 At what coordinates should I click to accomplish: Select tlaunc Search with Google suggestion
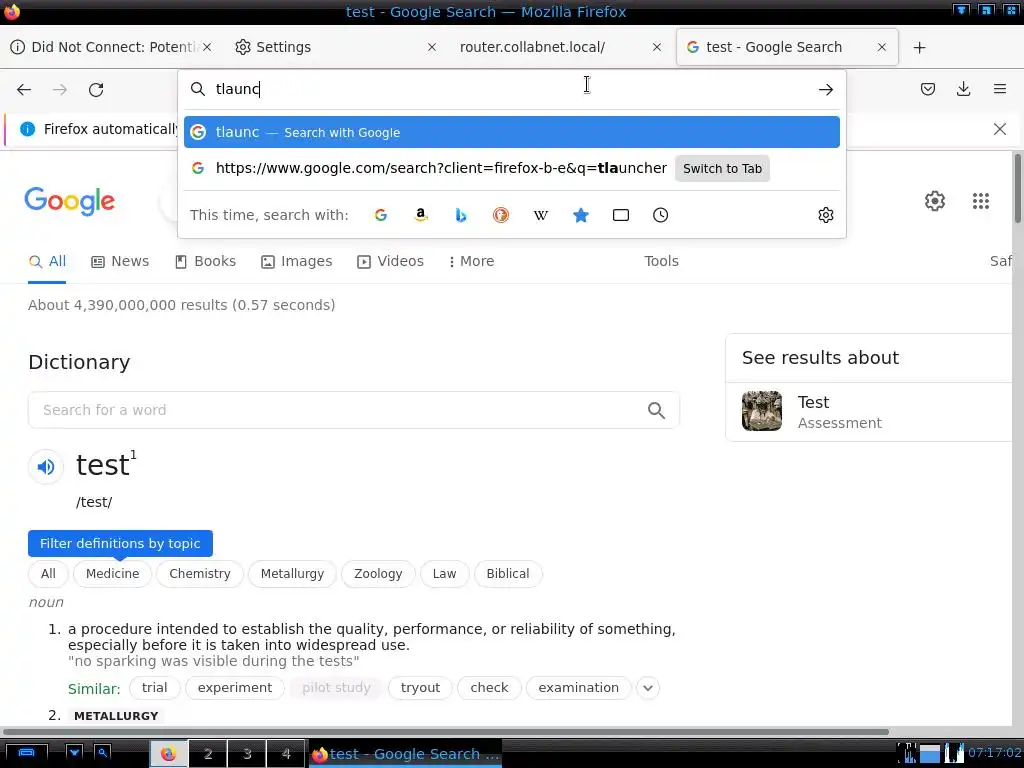point(511,132)
